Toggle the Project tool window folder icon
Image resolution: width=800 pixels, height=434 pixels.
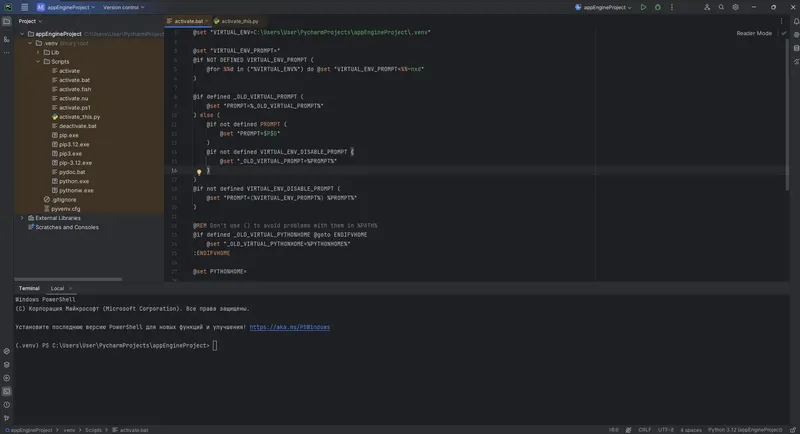pyautogui.click(x=7, y=21)
